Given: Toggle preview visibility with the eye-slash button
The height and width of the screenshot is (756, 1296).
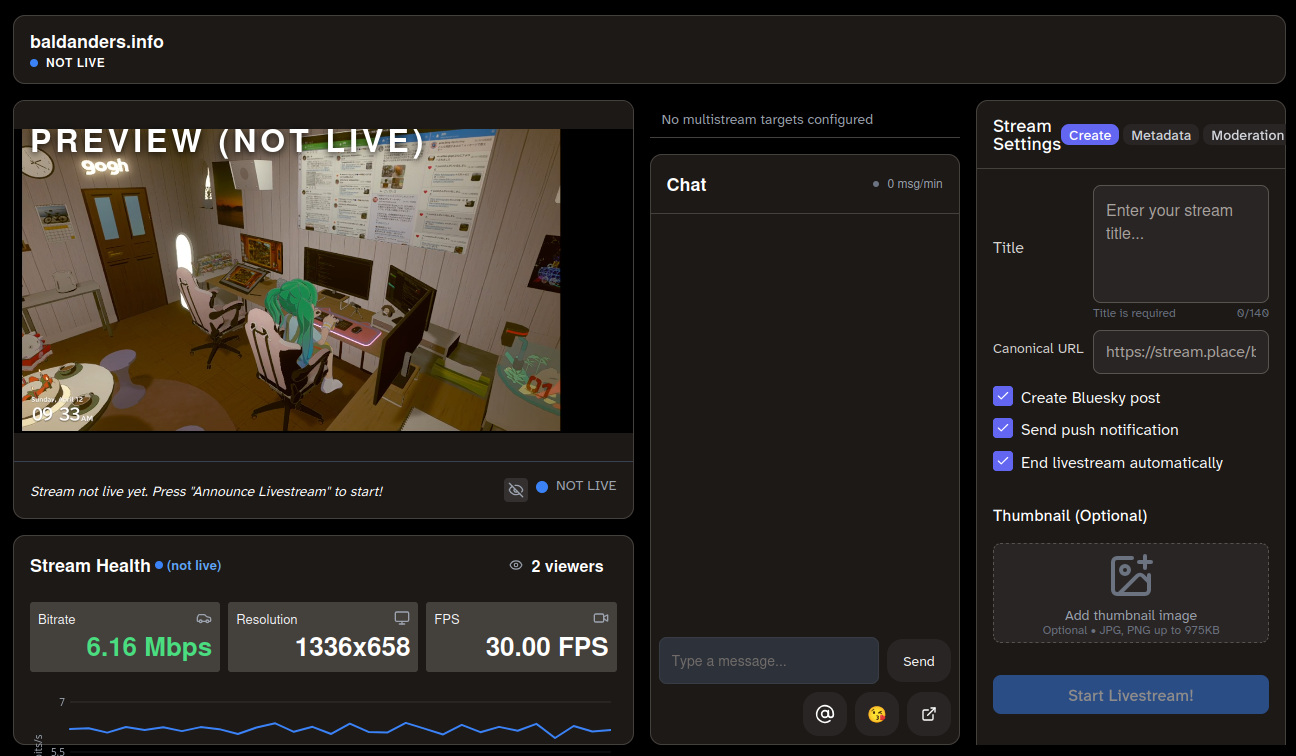Looking at the screenshot, I should (x=515, y=489).
